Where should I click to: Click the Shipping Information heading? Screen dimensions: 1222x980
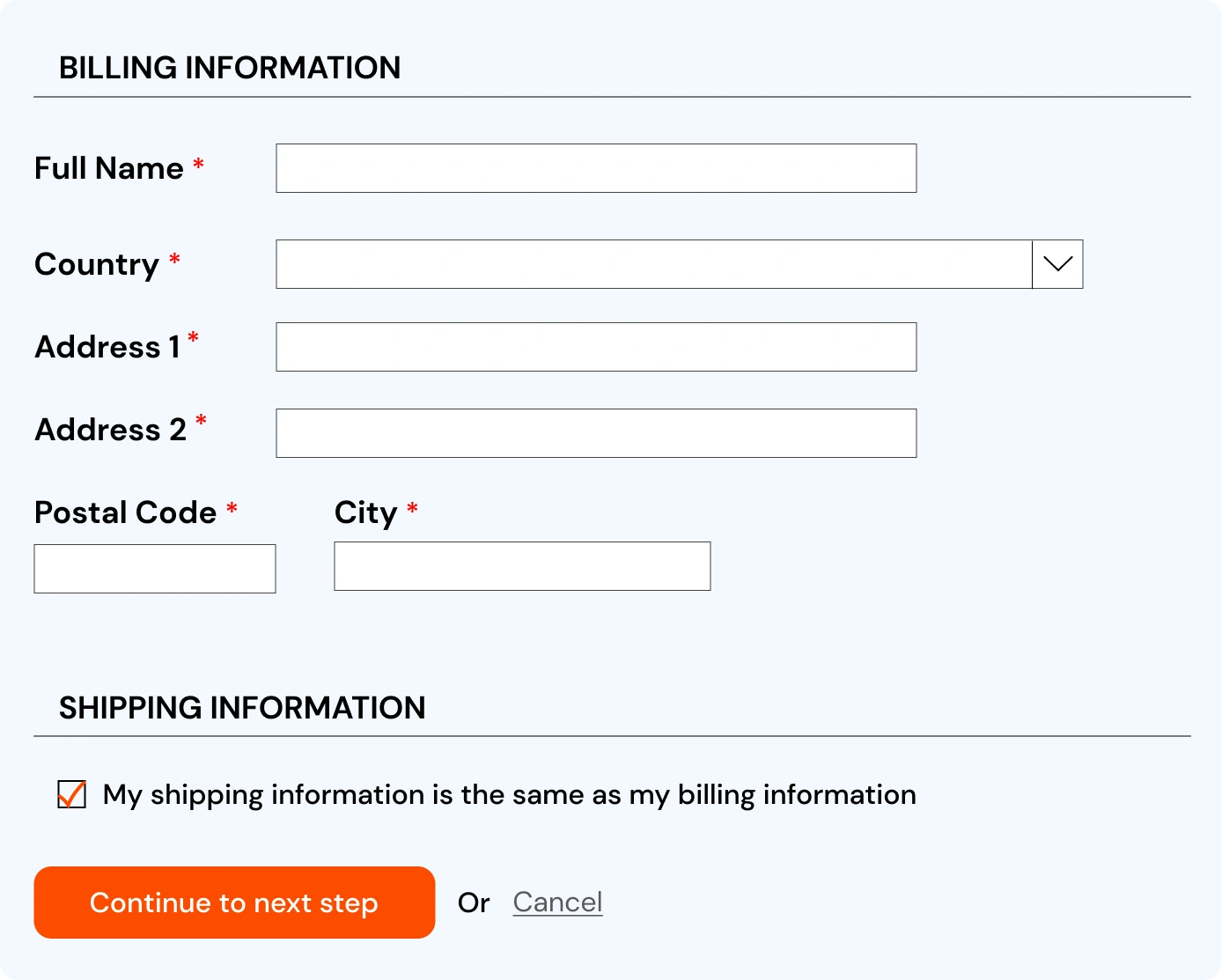click(x=242, y=708)
